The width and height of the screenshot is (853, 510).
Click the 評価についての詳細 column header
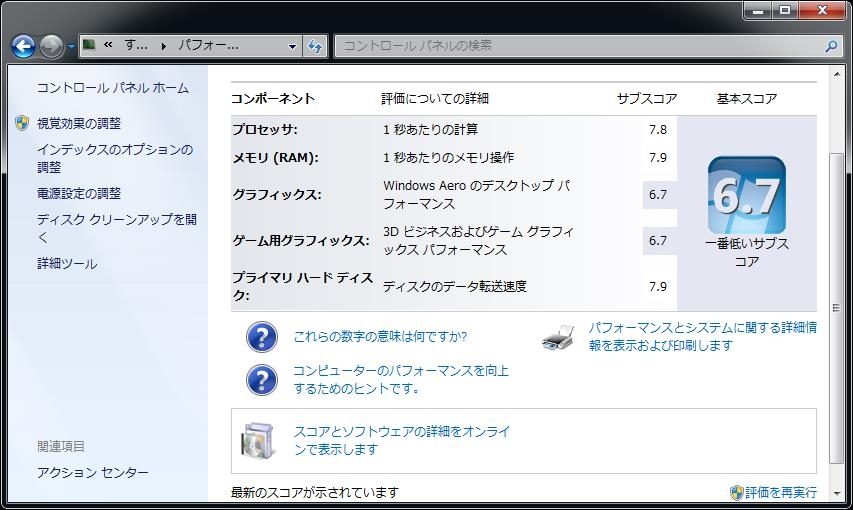coord(435,99)
